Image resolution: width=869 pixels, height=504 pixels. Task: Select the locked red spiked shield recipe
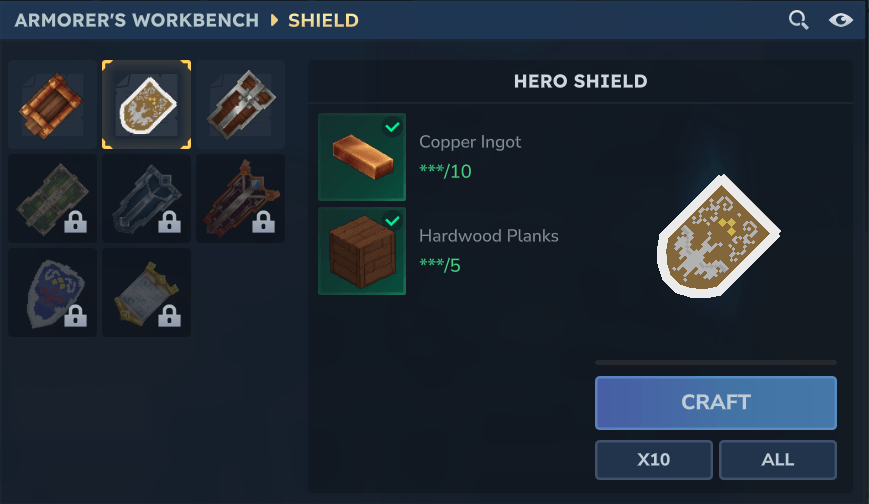click(241, 198)
